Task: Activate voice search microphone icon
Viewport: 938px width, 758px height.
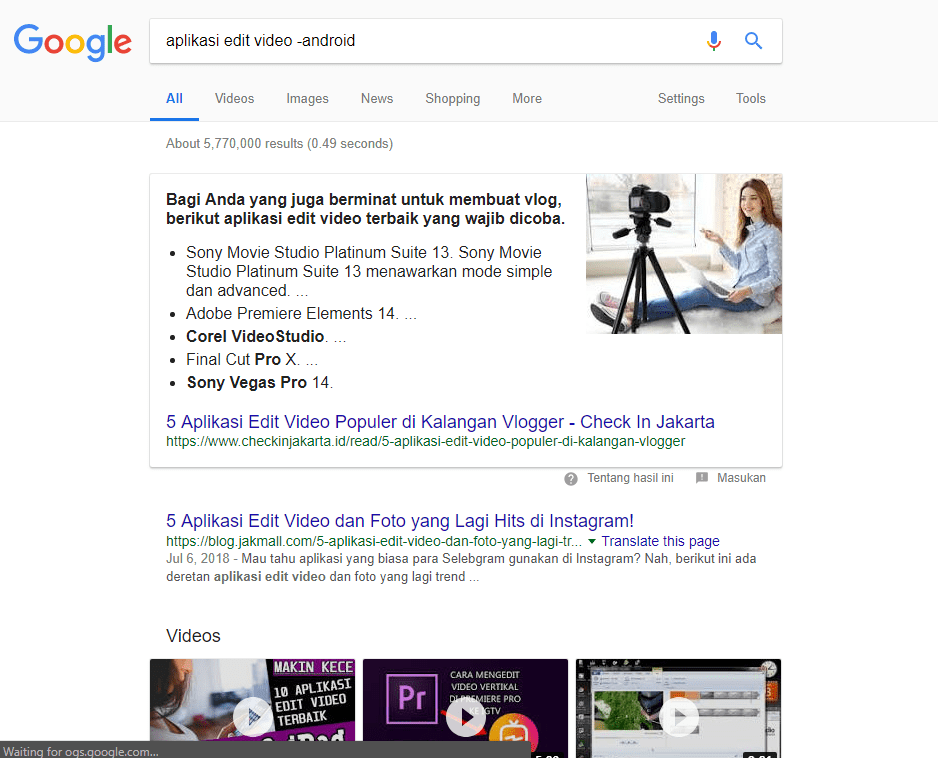Action: tap(713, 41)
